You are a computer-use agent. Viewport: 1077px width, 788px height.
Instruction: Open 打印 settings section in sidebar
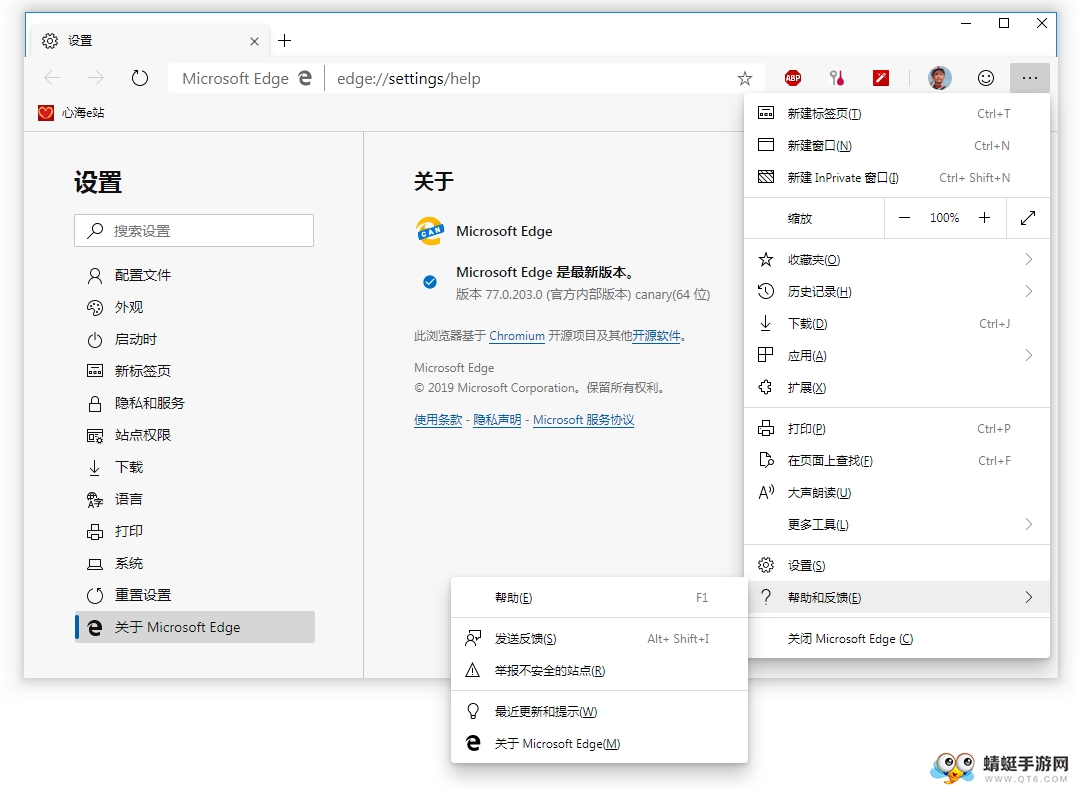(x=194, y=531)
